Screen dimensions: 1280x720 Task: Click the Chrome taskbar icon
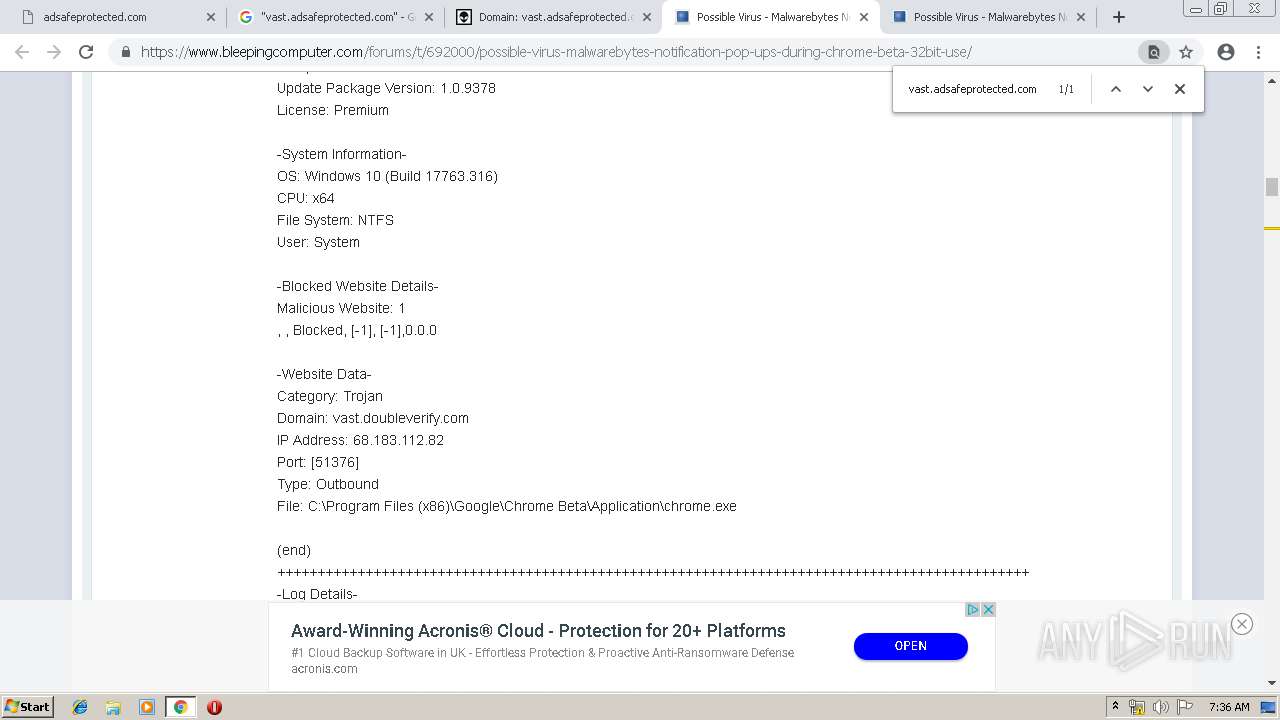[x=180, y=707]
